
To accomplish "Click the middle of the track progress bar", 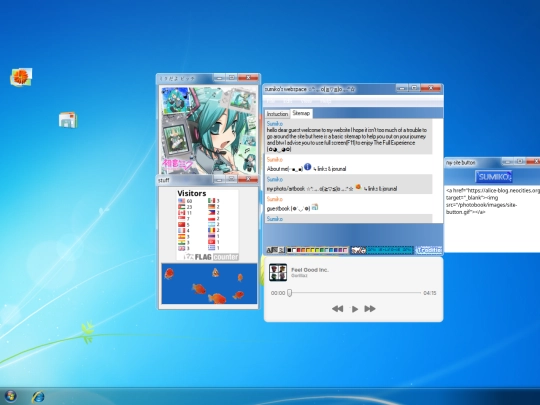I will tap(354, 293).
